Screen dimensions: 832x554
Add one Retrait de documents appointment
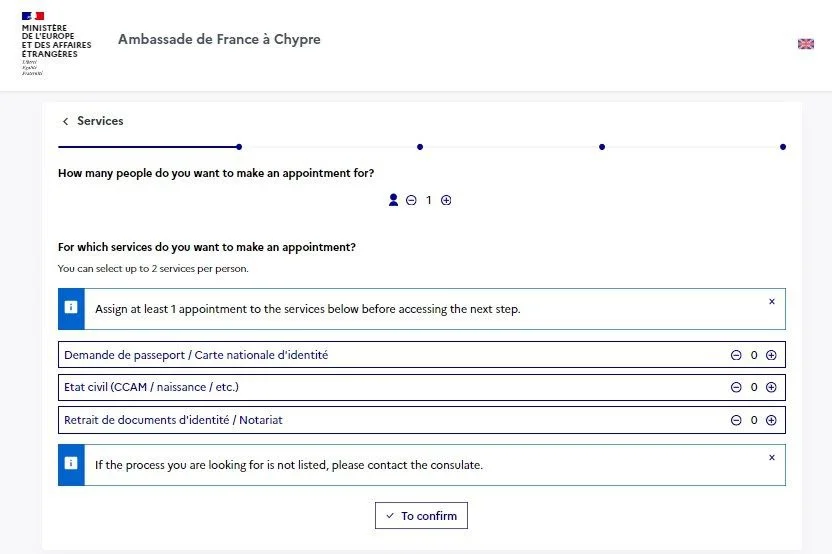coord(771,420)
